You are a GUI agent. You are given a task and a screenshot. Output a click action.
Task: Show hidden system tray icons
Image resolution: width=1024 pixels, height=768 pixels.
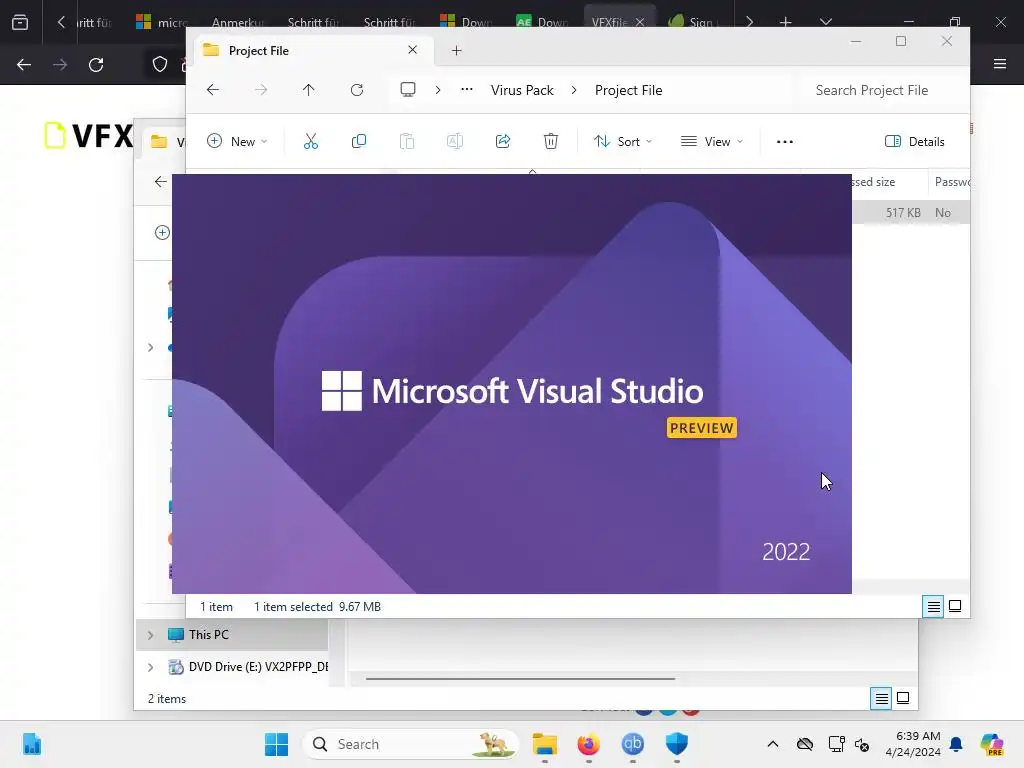point(773,744)
